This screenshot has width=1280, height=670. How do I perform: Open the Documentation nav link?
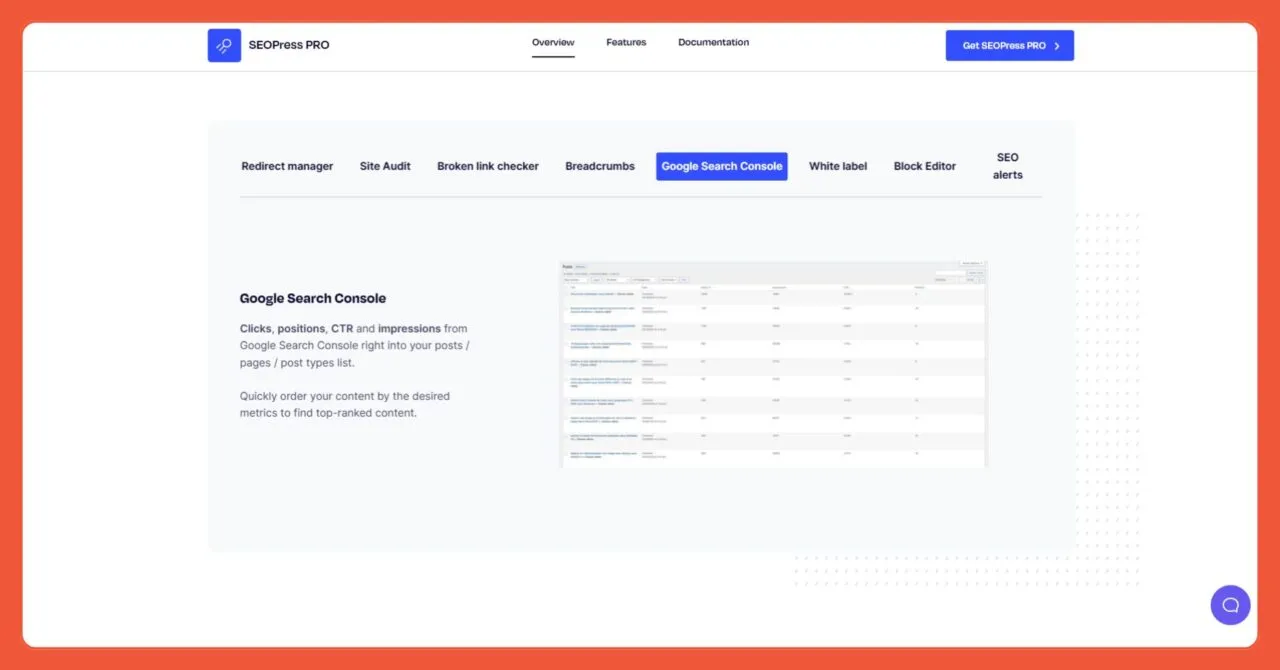[x=713, y=43]
